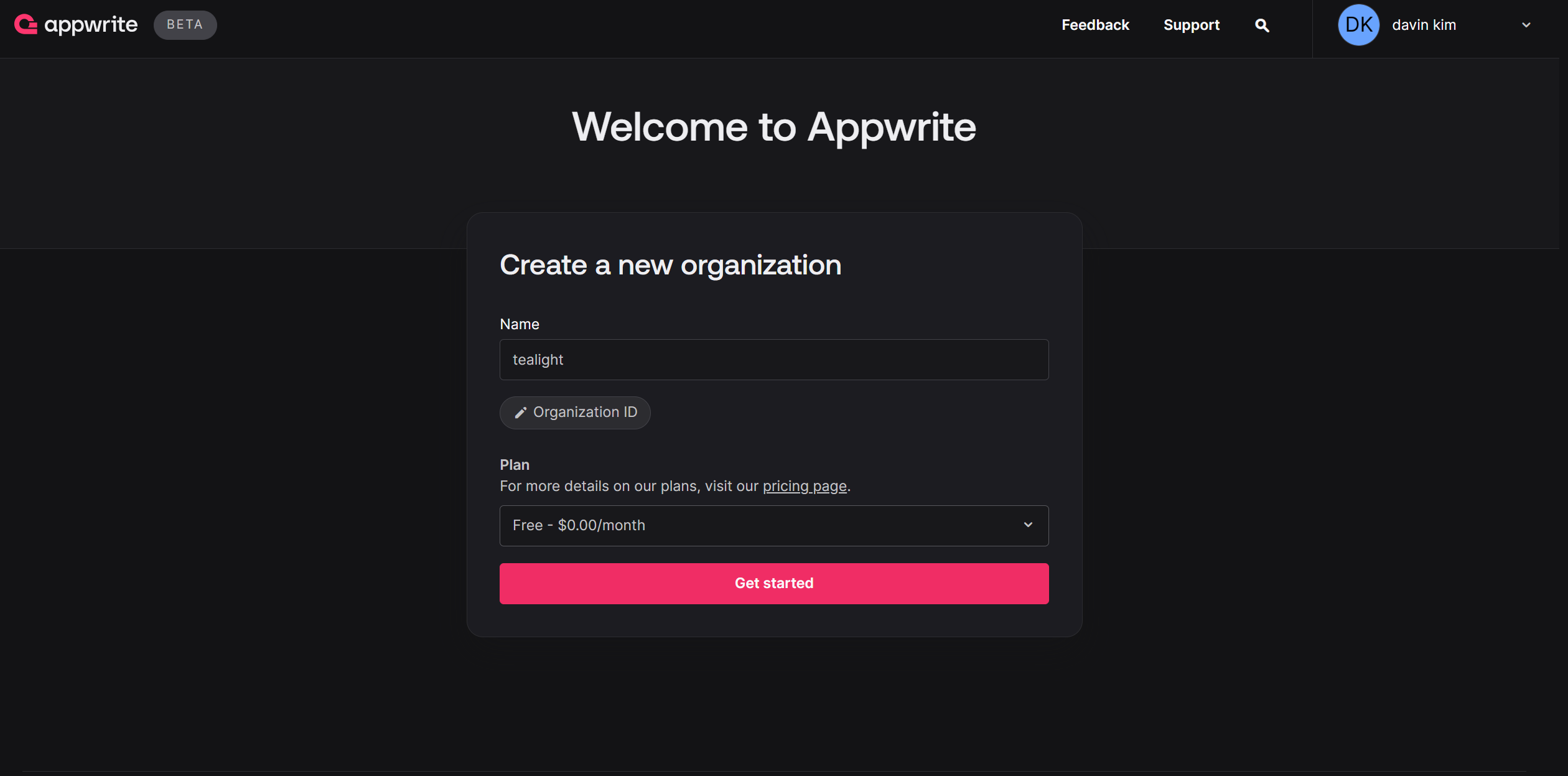Click pencil icon beside Organization ID

pos(520,413)
